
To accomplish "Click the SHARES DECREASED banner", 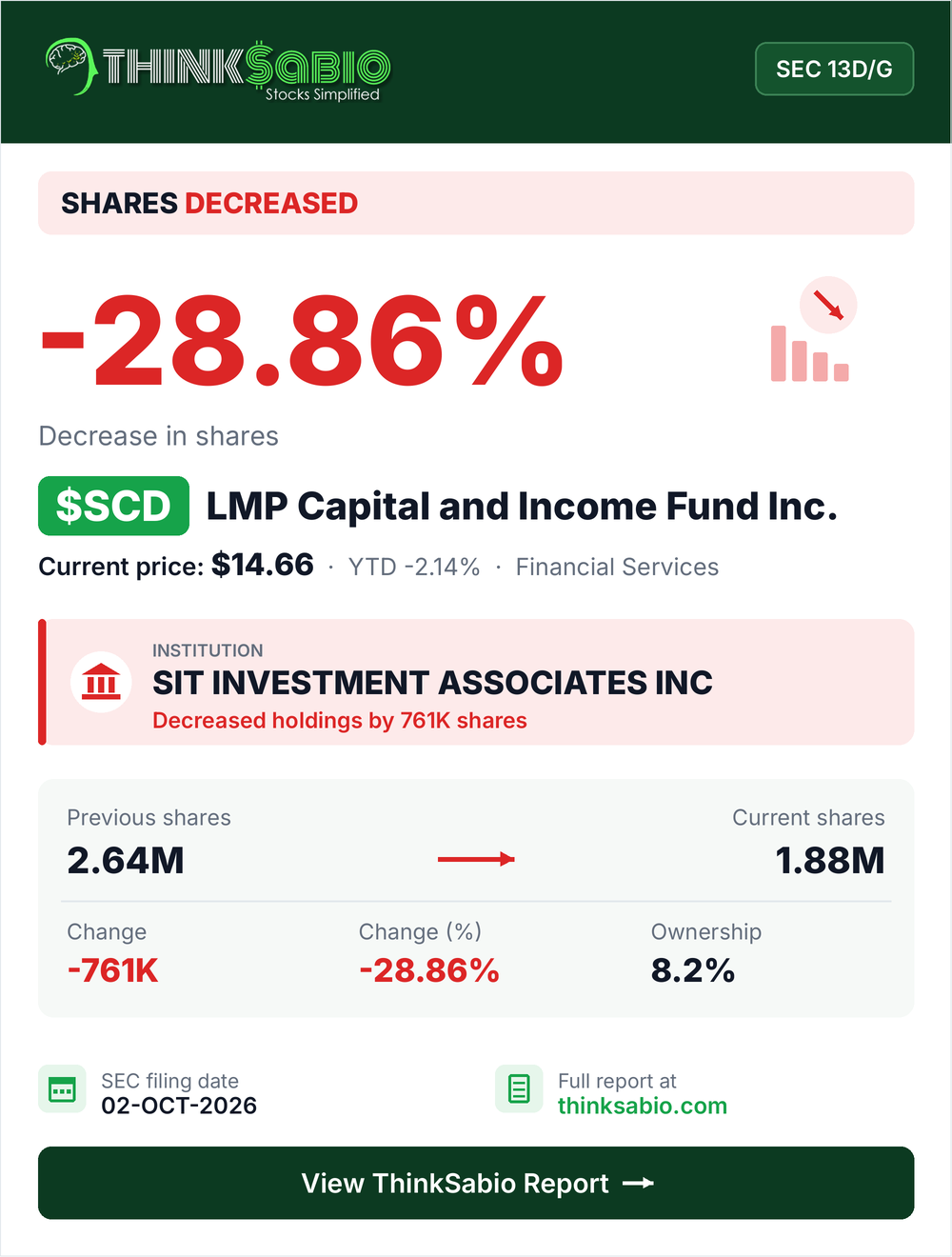I will click(x=476, y=203).
